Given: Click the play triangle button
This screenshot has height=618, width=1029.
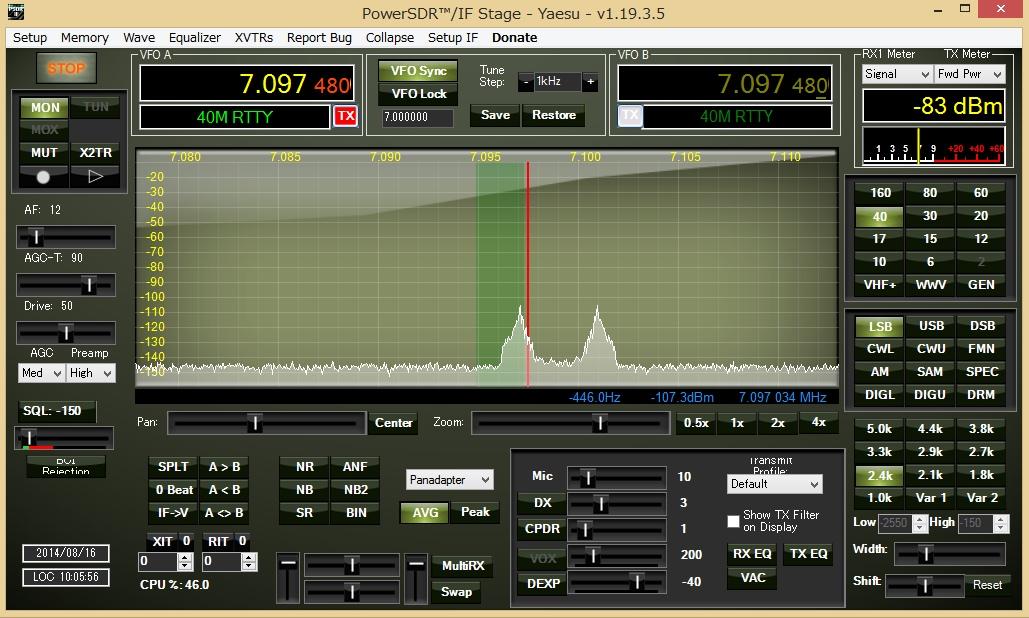Looking at the screenshot, I should 95,176.
